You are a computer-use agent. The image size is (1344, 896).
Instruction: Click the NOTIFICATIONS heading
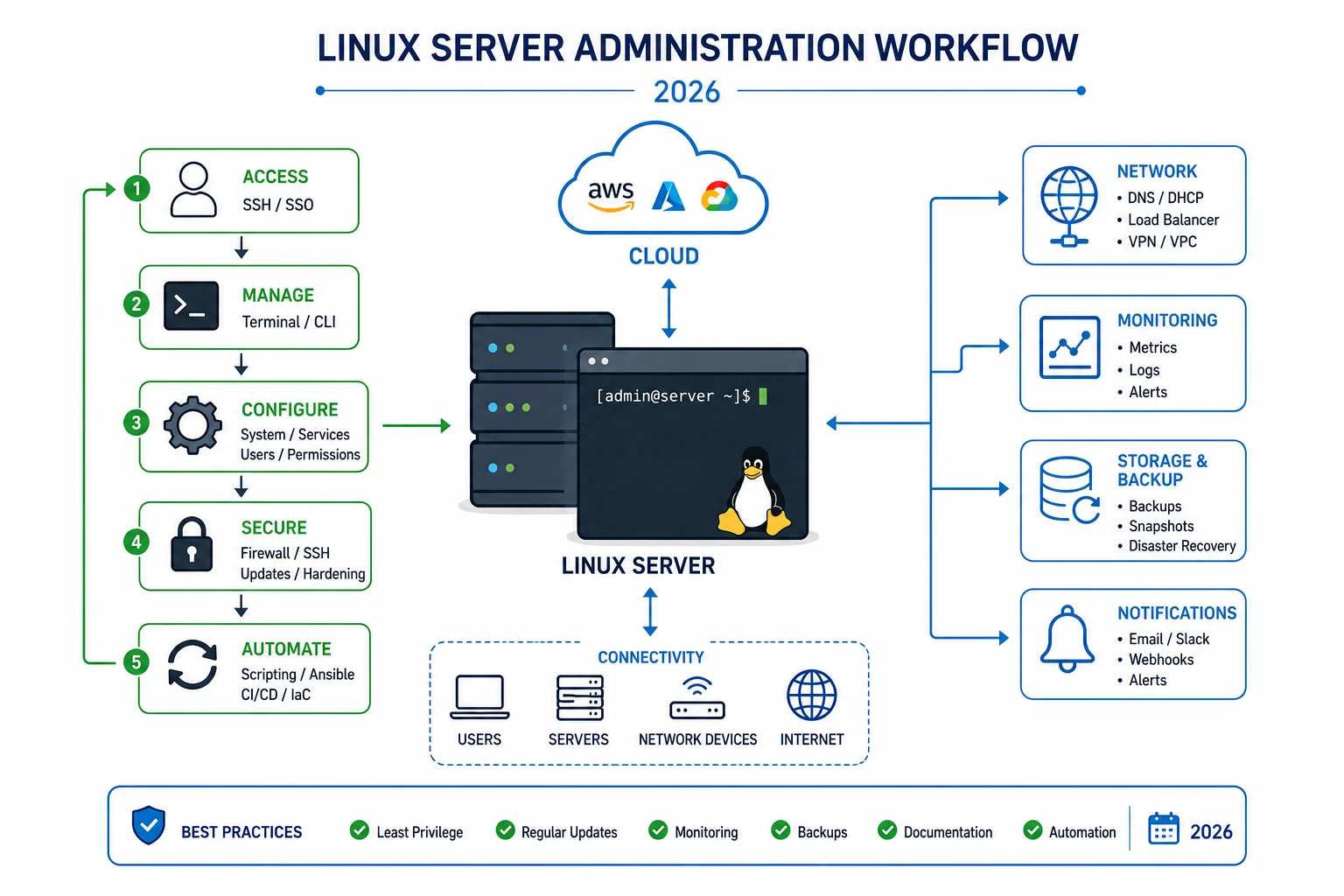tap(1177, 613)
